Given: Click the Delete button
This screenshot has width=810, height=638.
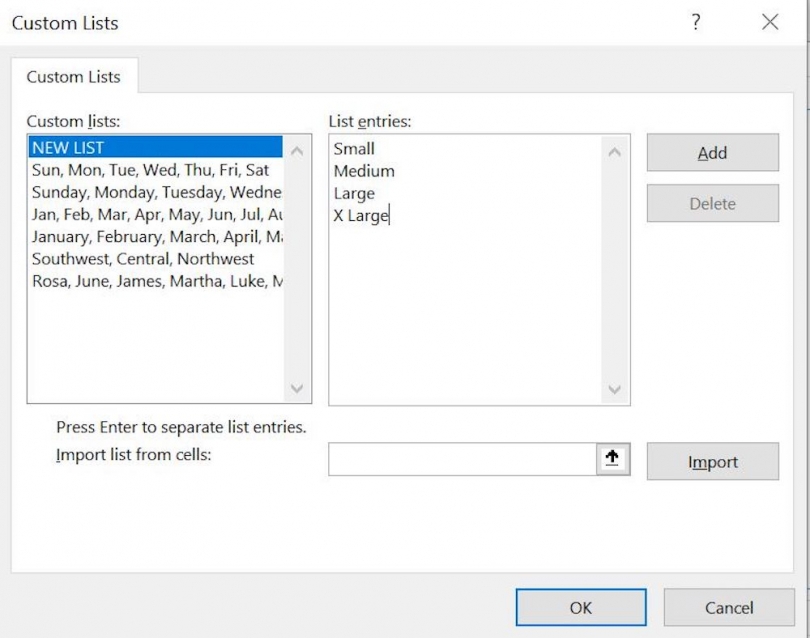Looking at the screenshot, I should coord(712,203).
